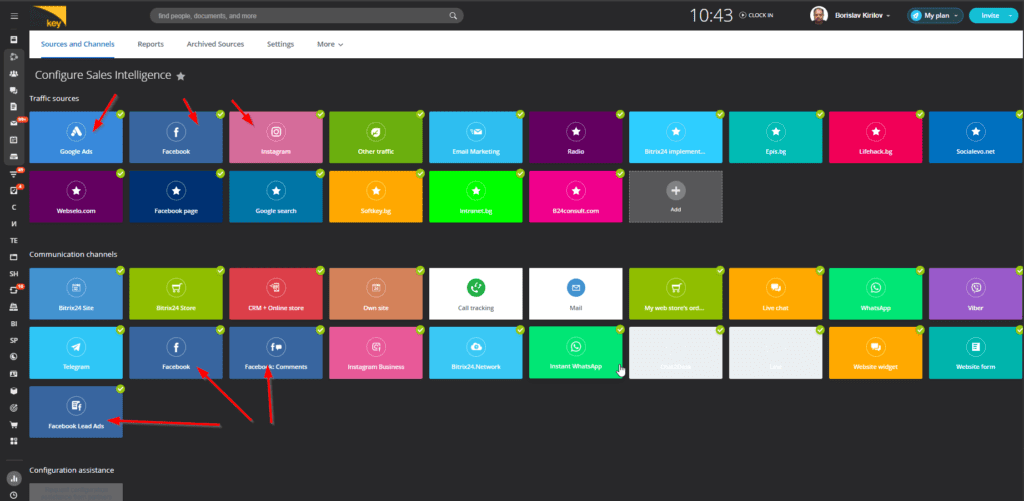
Task: Click the hamburger menu icon at top left
Action: point(13,15)
